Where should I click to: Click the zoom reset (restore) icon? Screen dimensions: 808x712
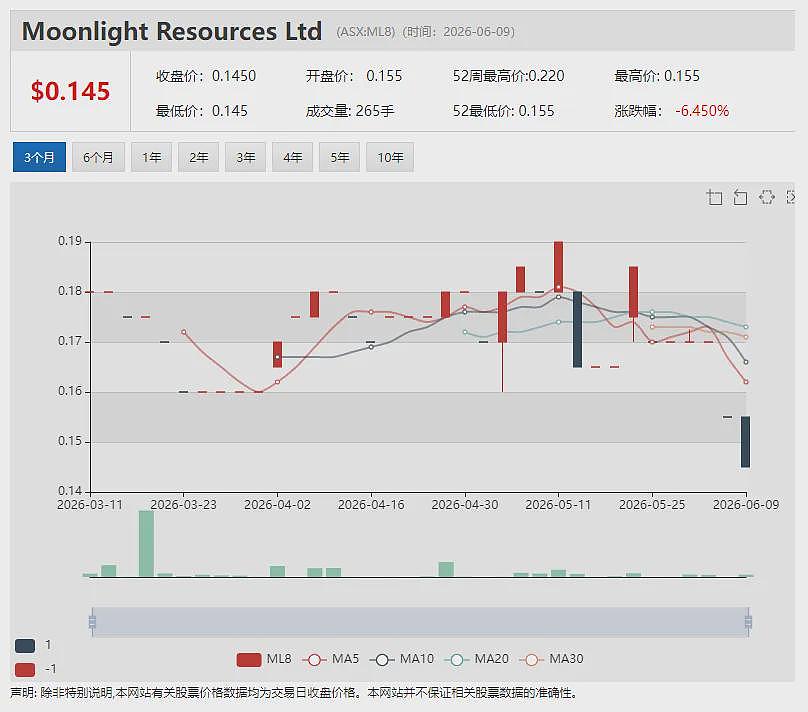pyautogui.click(x=740, y=197)
